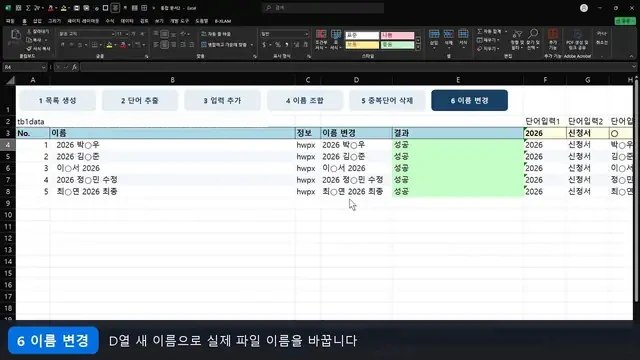
Task: Click the decrease indent icon
Action: coord(183,45)
